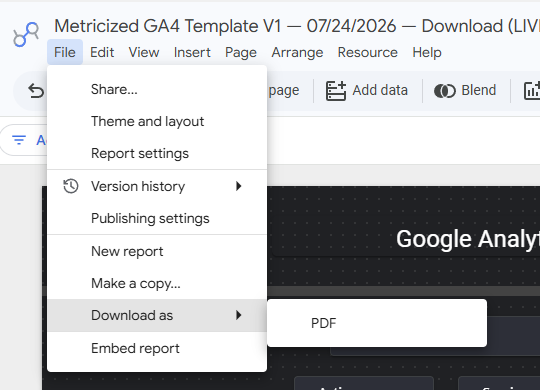
Task: Choose Embed report
Action: pyautogui.click(x=157, y=348)
